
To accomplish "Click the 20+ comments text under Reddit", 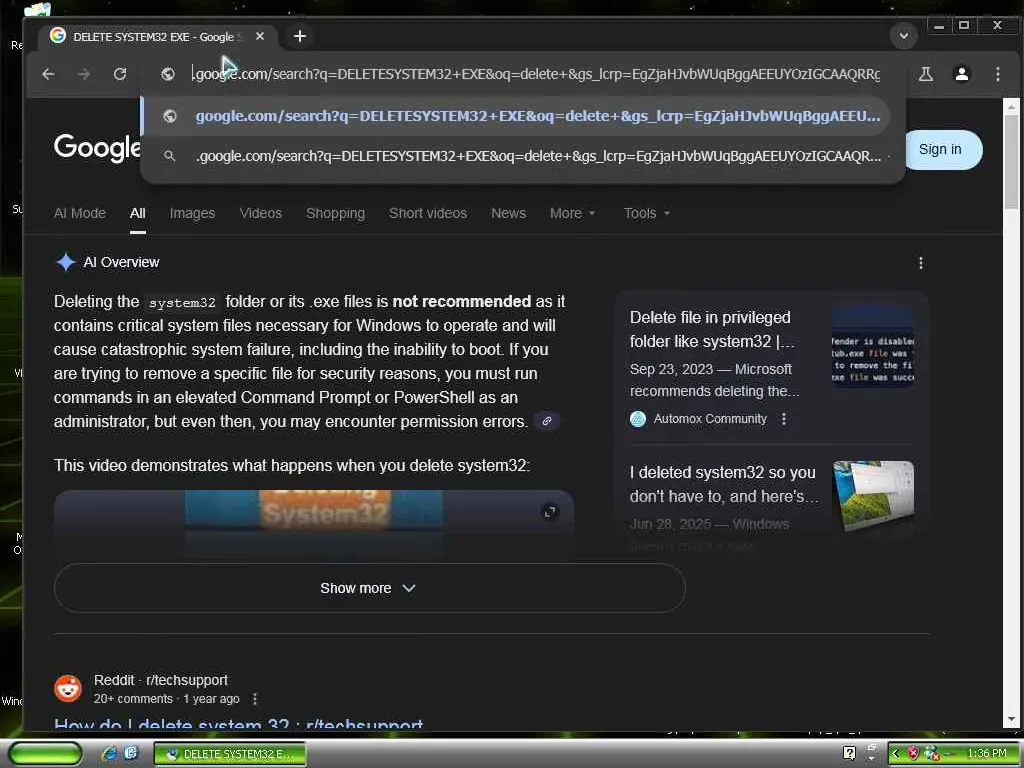I will (x=133, y=699).
